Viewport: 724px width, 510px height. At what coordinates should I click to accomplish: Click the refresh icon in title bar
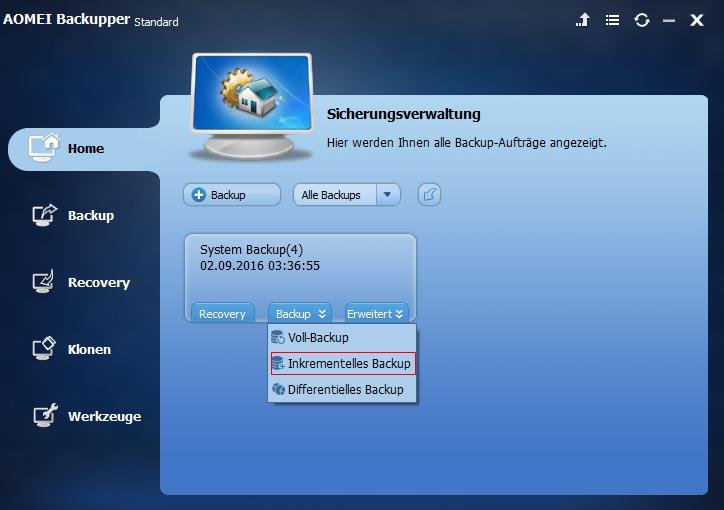coord(642,20)
